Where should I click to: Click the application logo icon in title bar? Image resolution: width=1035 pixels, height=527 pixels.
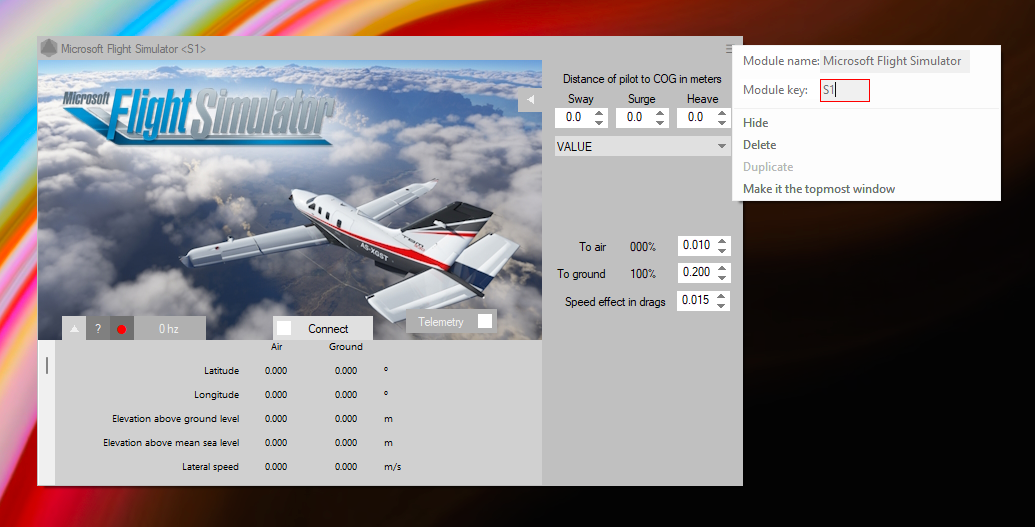click(x=49, y=48)
